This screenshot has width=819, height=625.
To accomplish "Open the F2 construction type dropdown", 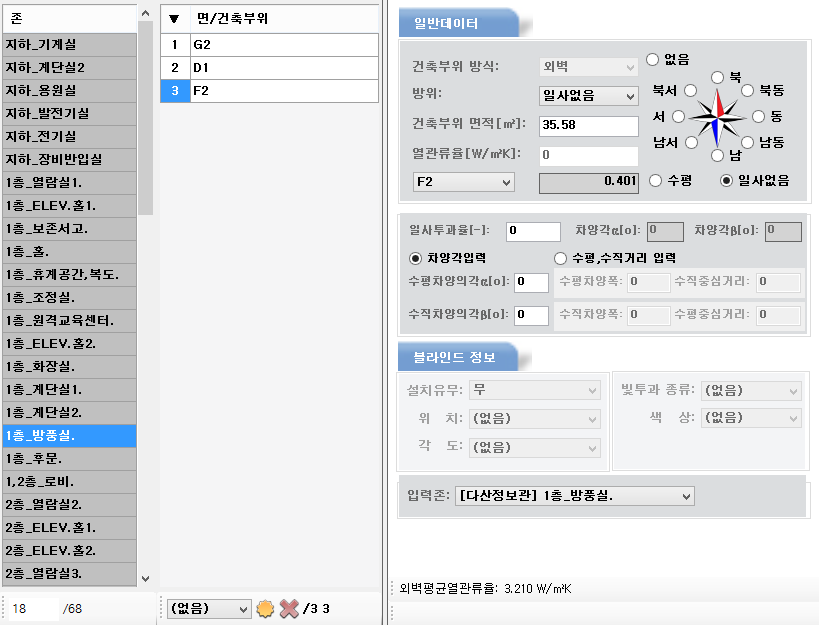I will (x=464, y=182).
